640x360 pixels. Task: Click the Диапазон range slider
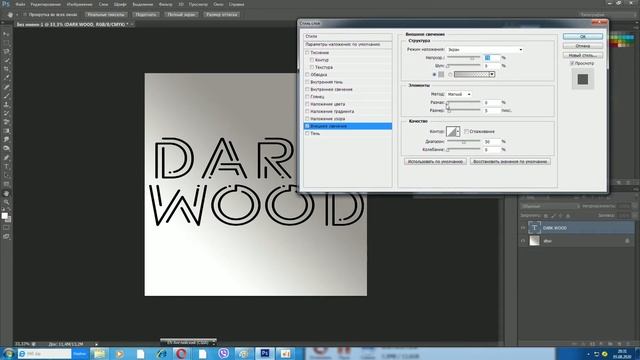pos(463,142)
